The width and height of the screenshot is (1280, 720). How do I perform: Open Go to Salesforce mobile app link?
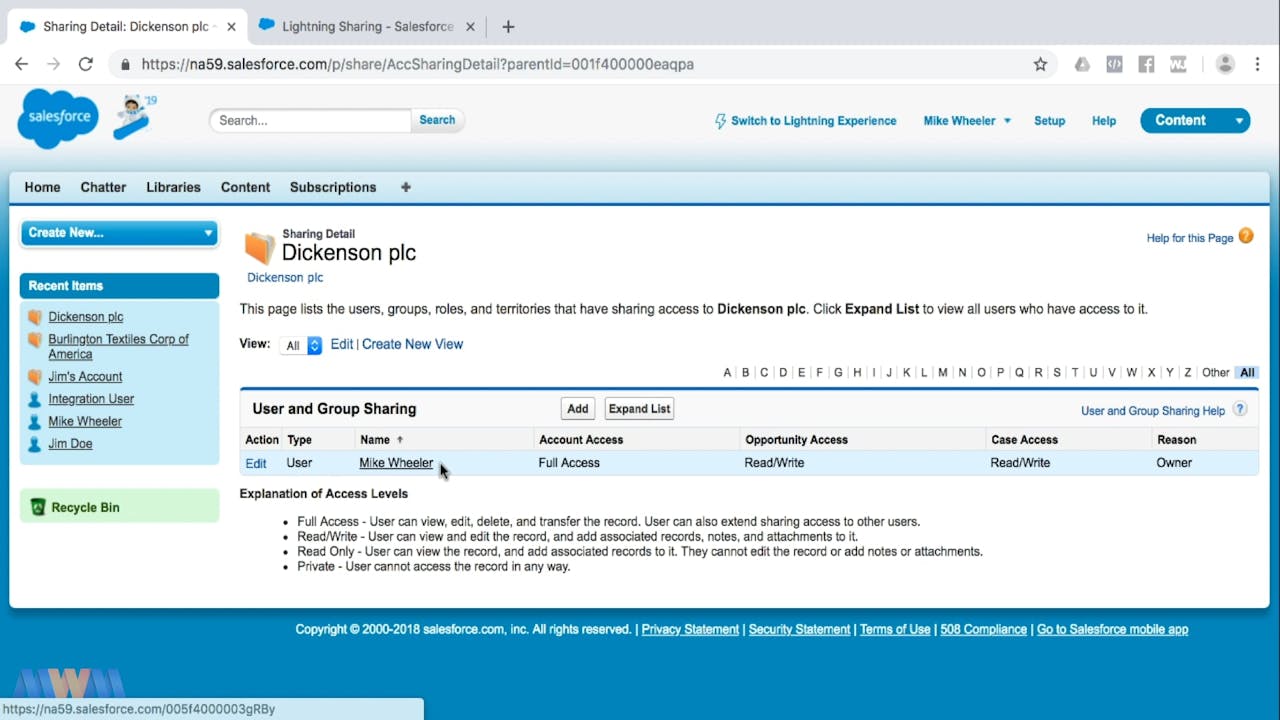pos(1112,630)
